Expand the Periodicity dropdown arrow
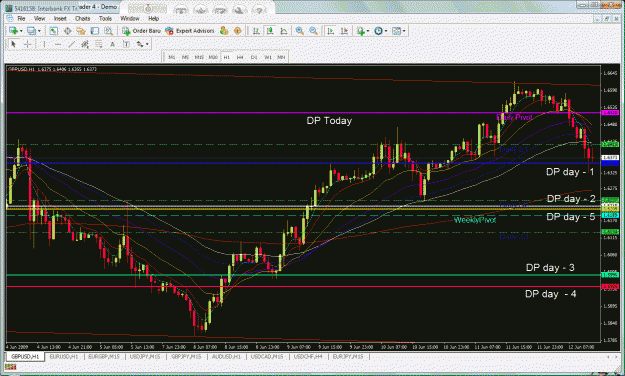The width and height of the screenshot is (625, 376). coord(386,31)
